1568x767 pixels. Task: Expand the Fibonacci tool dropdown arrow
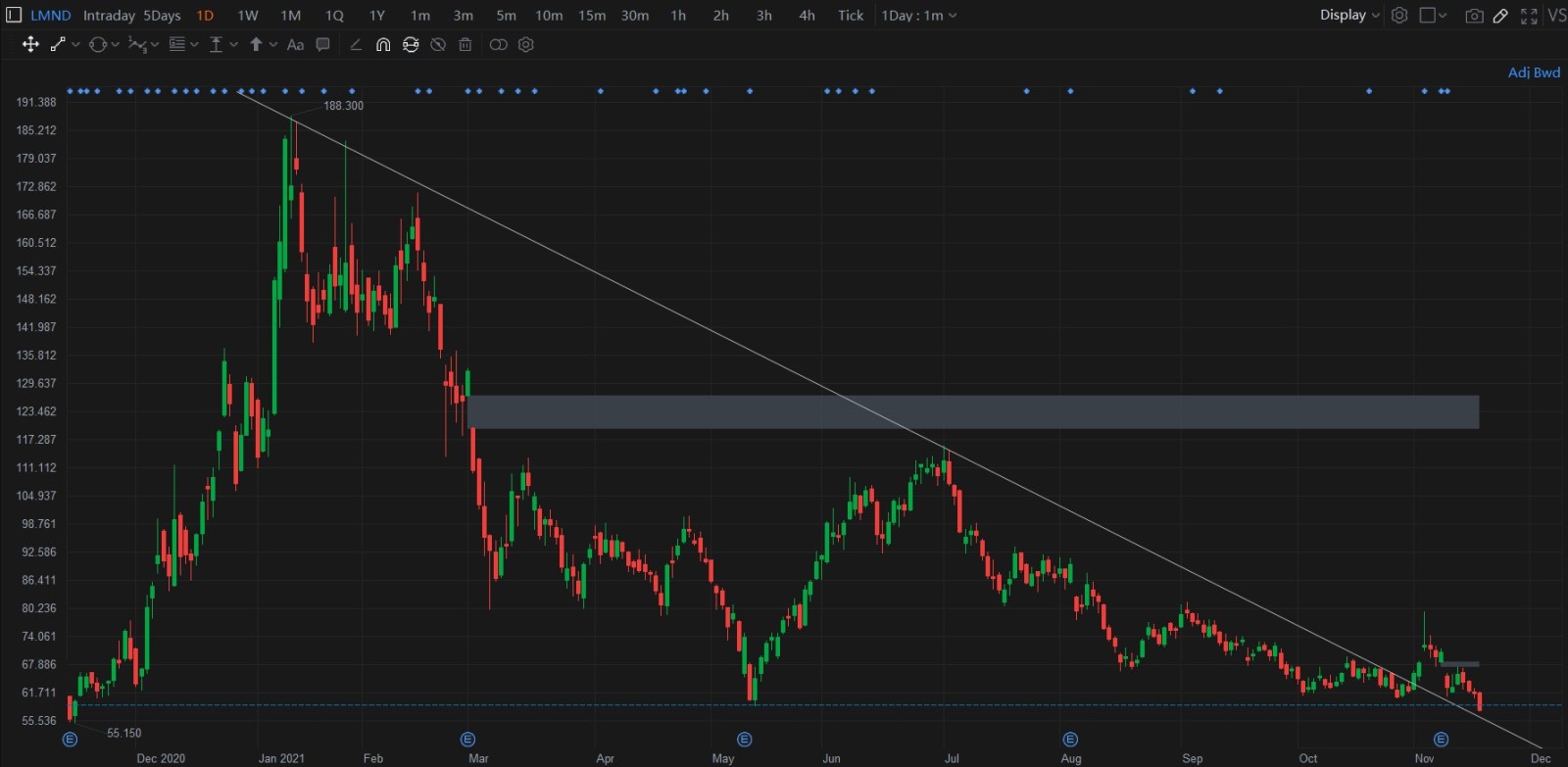pos(194,45)
